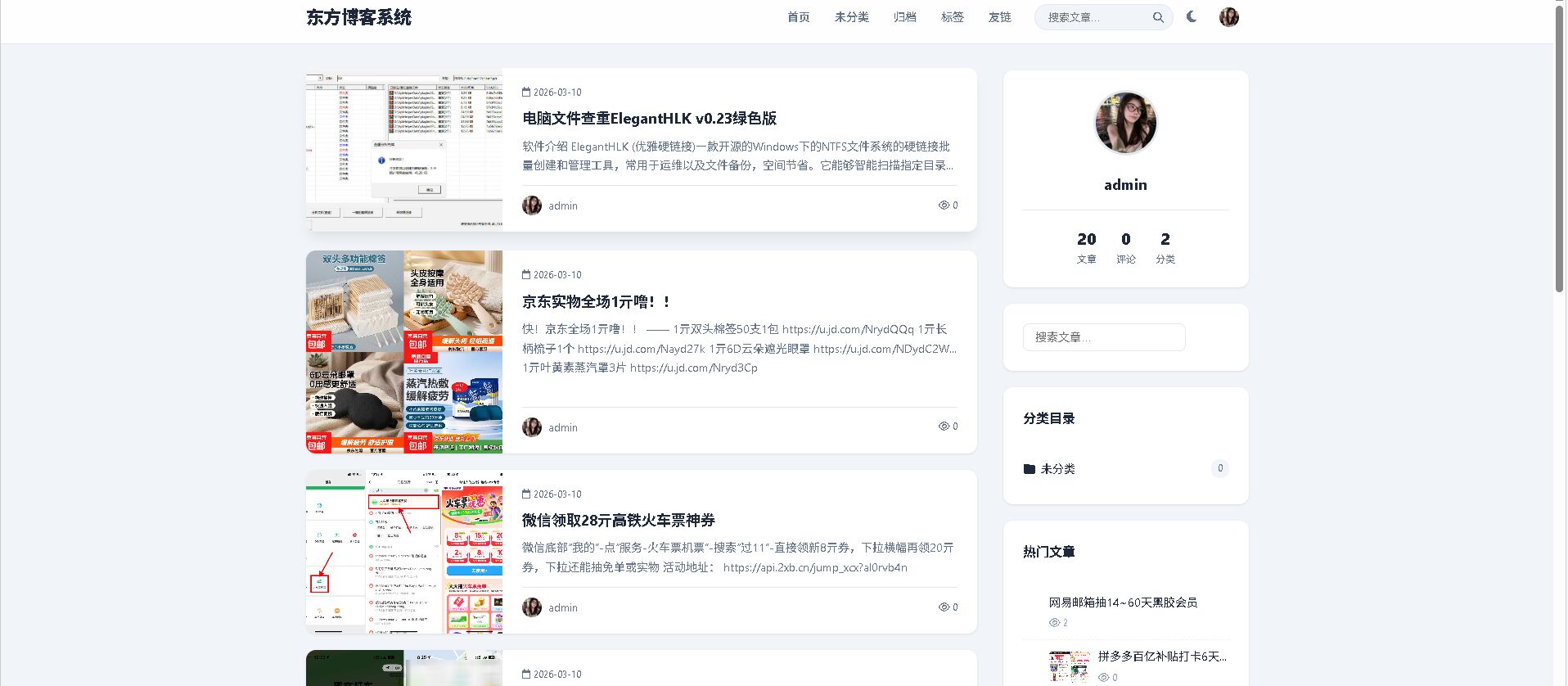The width and height of the screenshot is (1568, 686).
Task: Go to the 首页 navigation item
Action: point(798,17)
